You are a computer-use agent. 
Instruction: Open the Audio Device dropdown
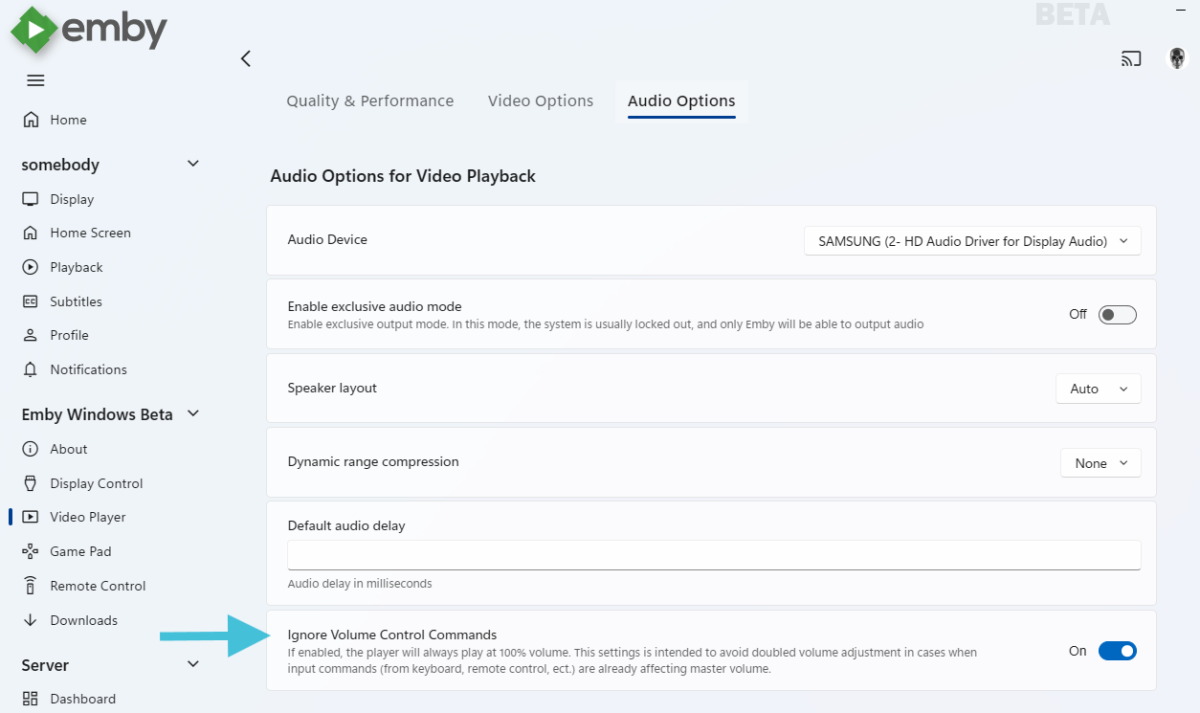click(972, 241)
